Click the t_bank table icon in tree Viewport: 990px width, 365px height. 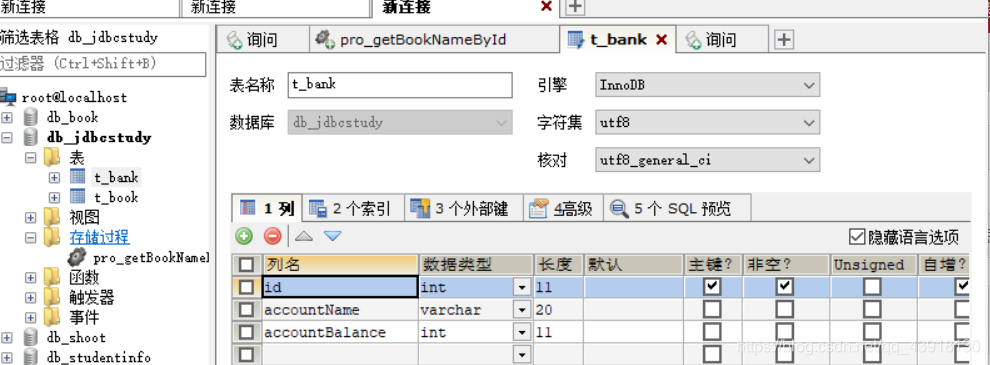click(x=77, y=177)
